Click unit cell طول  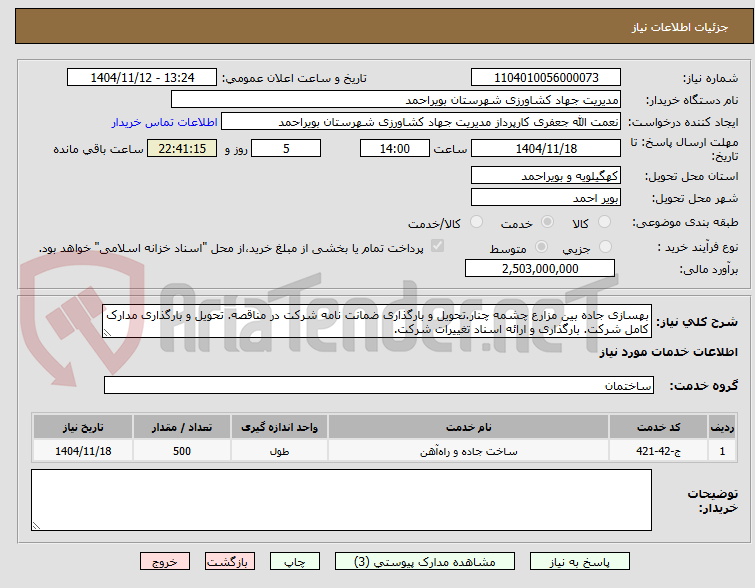pos(279,451)
